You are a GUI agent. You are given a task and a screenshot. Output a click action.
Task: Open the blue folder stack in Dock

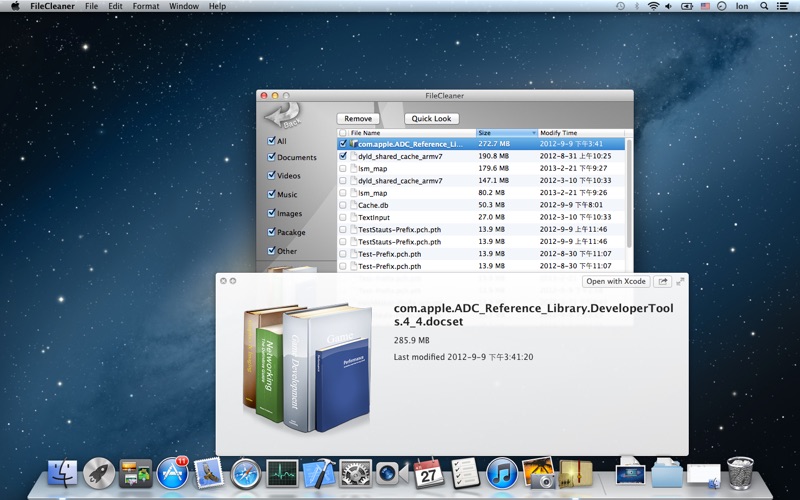(x=667, y=473)
